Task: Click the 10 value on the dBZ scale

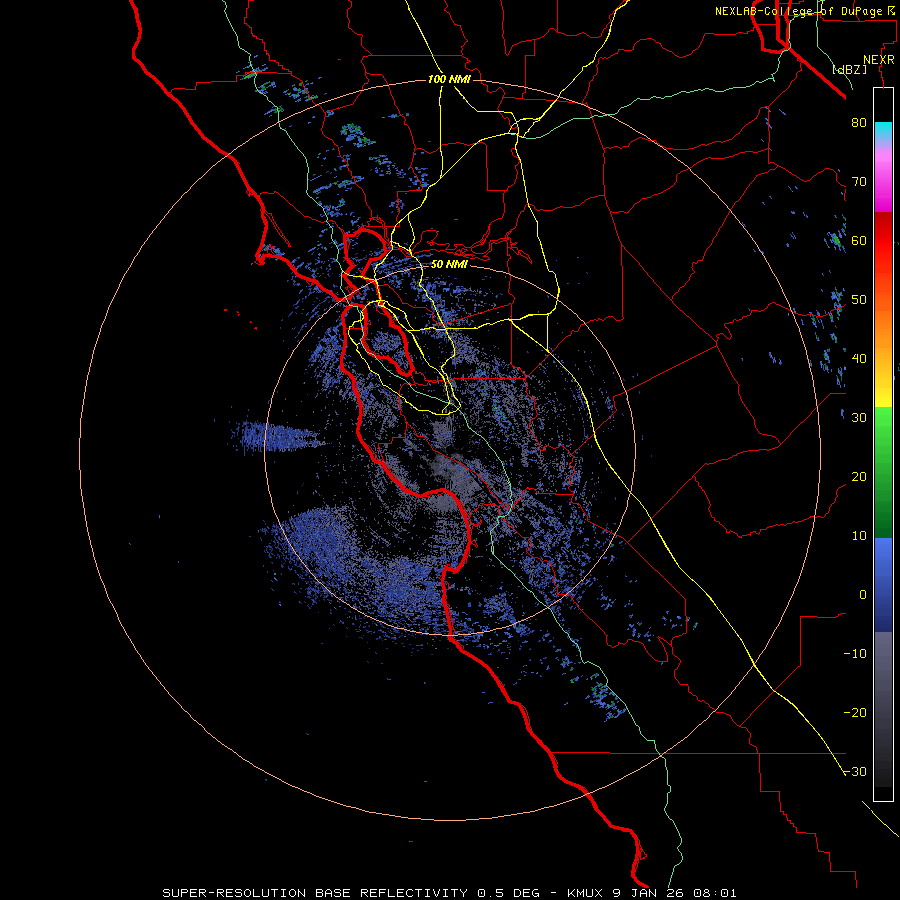Action: pyautogui.click(x=859, y=536)
